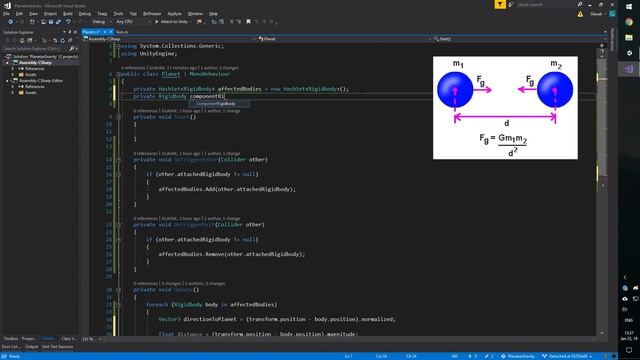Open the Debug menu
The image size is (640, 360).
[85, 14]
